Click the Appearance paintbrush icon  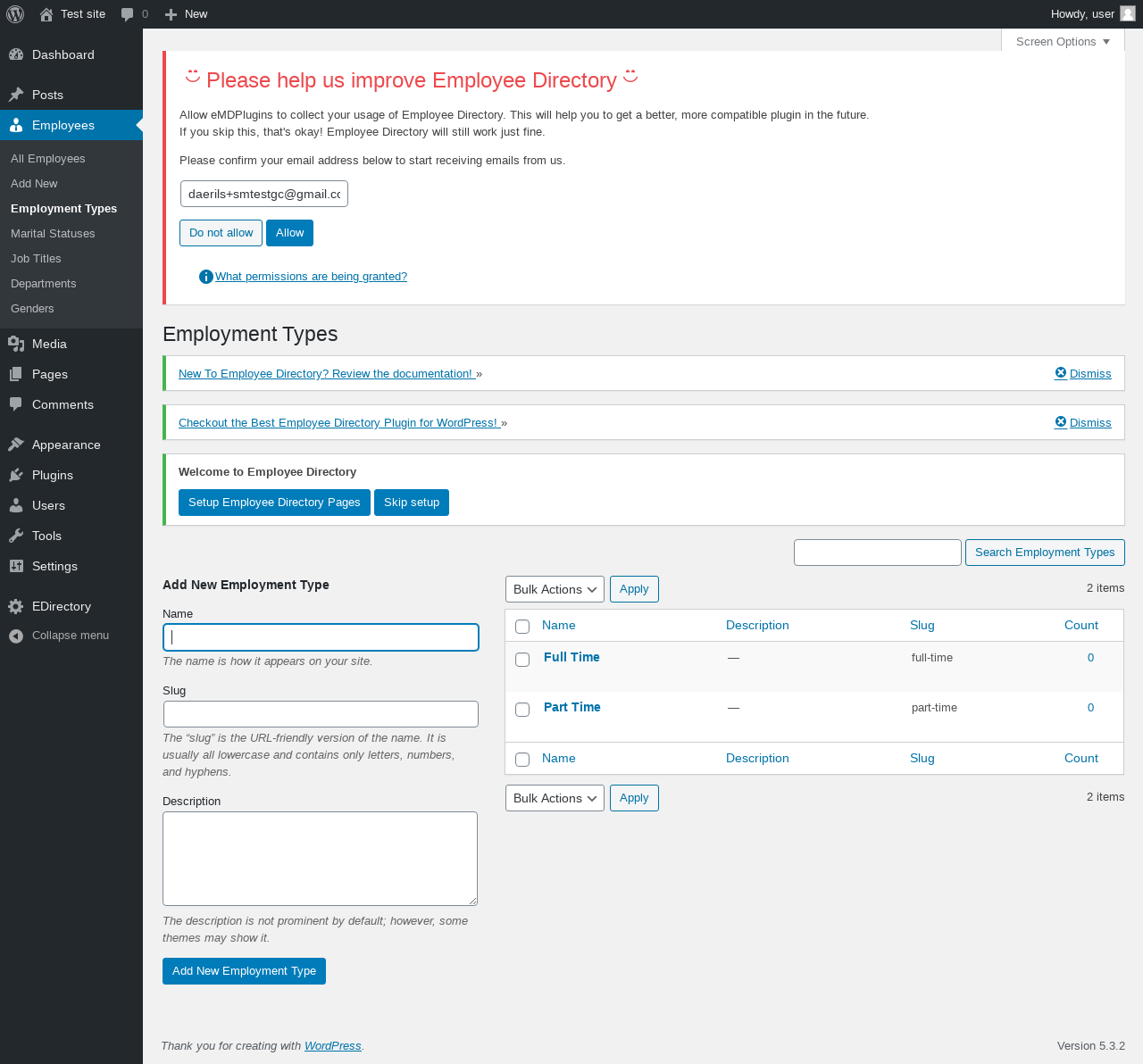16,445
